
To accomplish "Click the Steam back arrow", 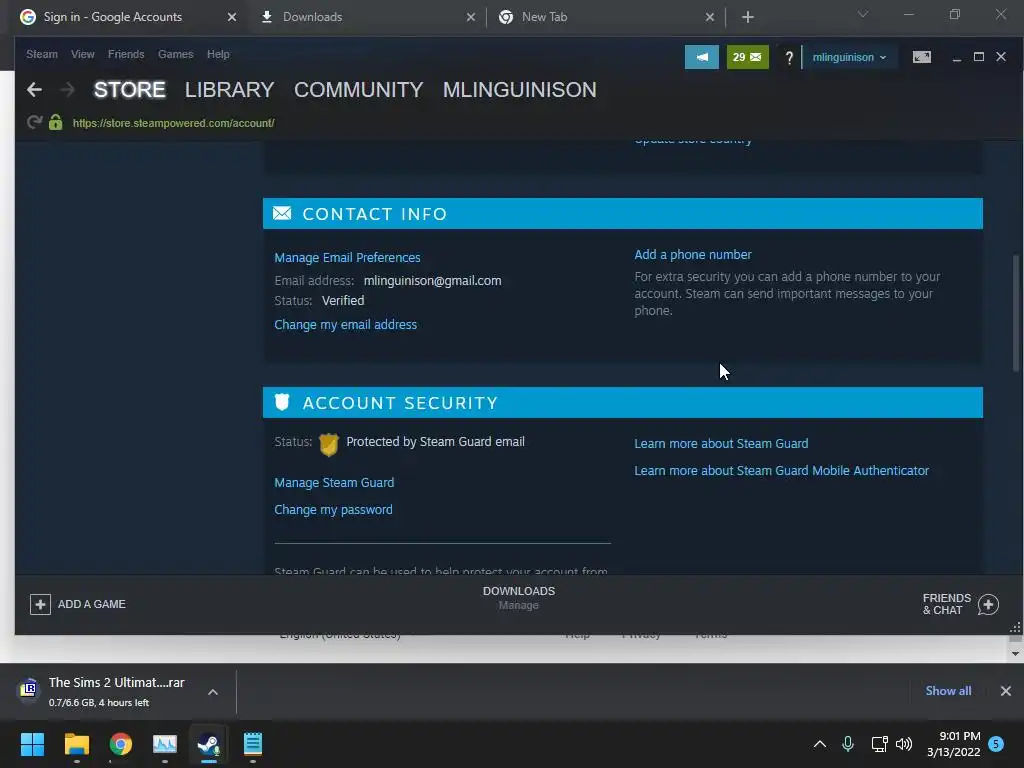I will coord(34,89).
